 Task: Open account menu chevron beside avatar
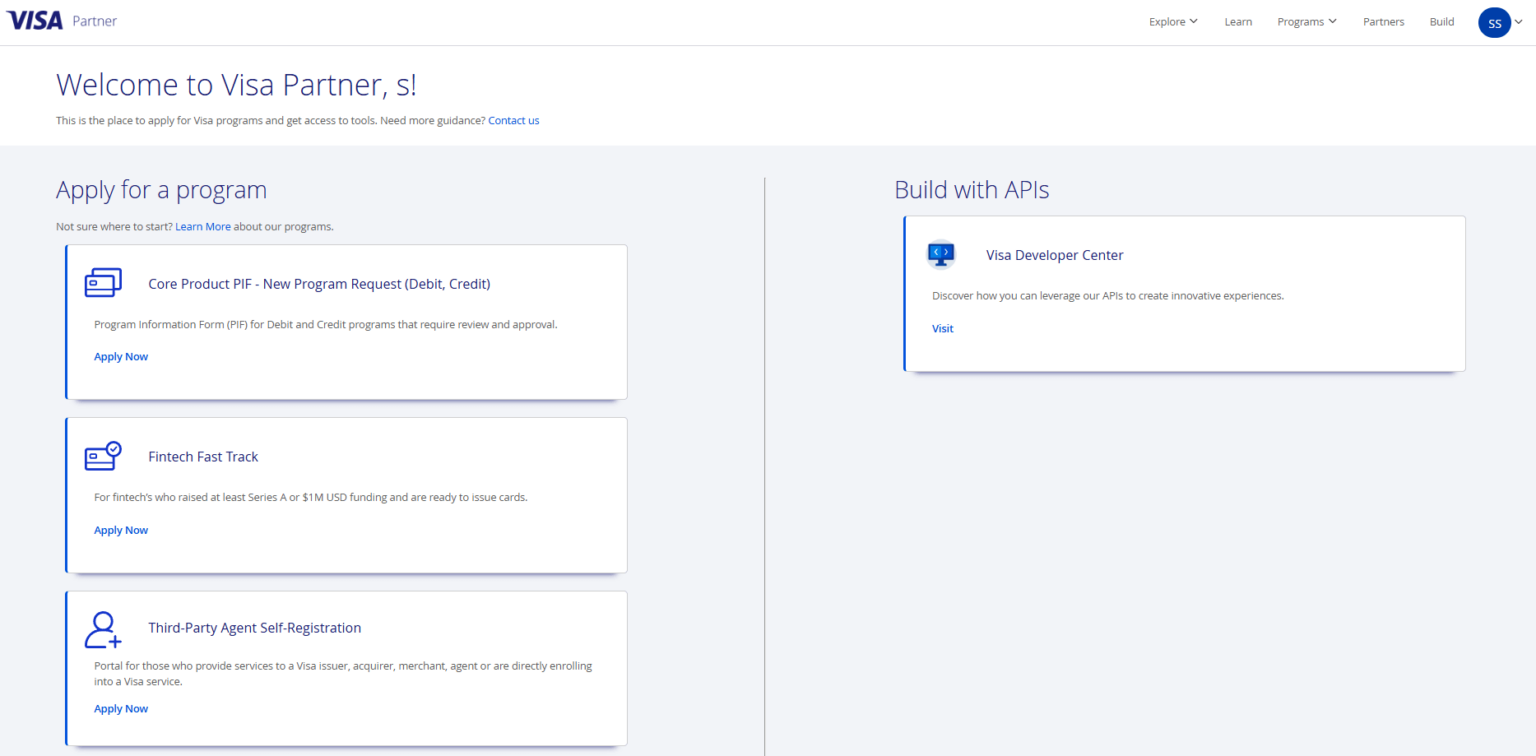click(x=1519, y=22)
